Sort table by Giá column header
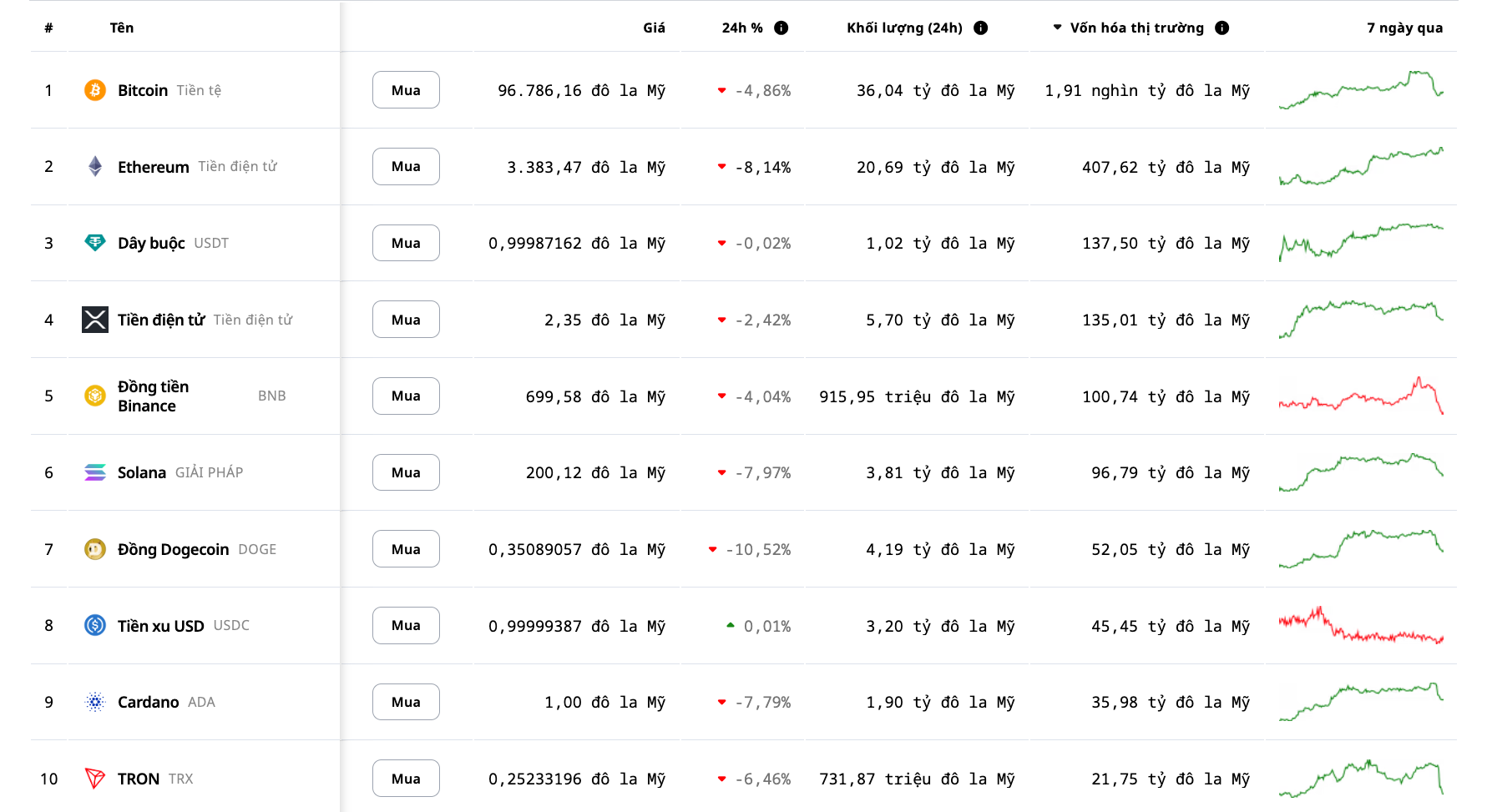This screenshot has width=1492, height=812. click(x=654, y=28)
